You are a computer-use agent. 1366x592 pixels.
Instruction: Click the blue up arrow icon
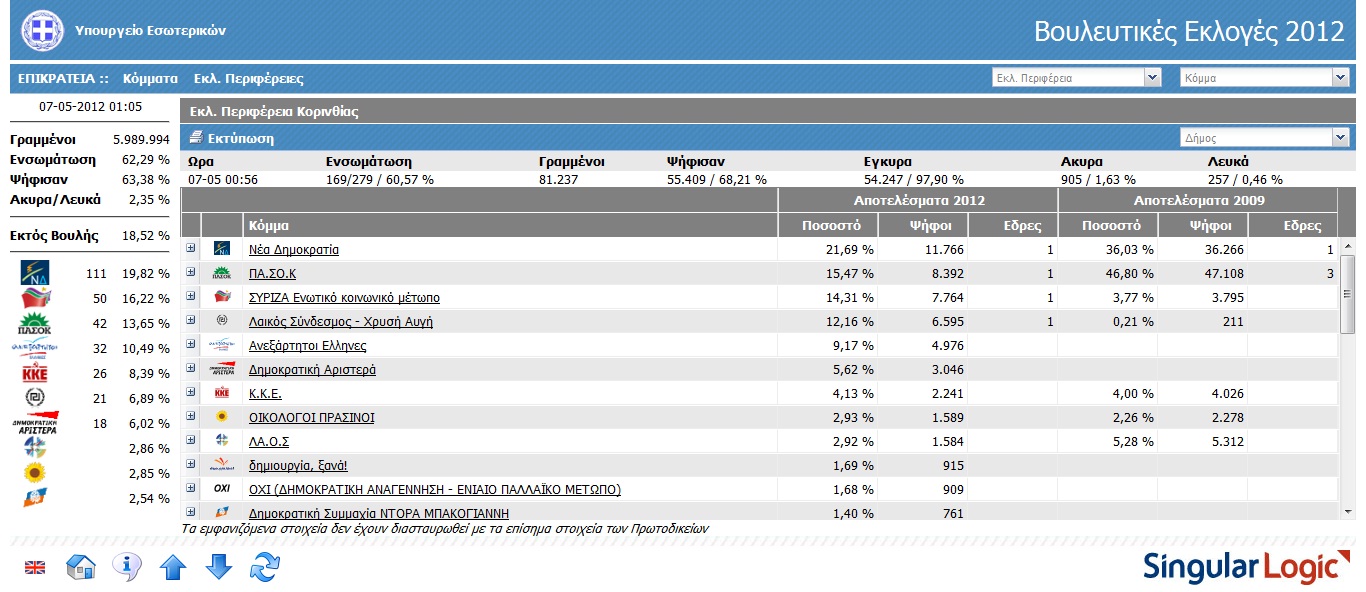point(173,568)
